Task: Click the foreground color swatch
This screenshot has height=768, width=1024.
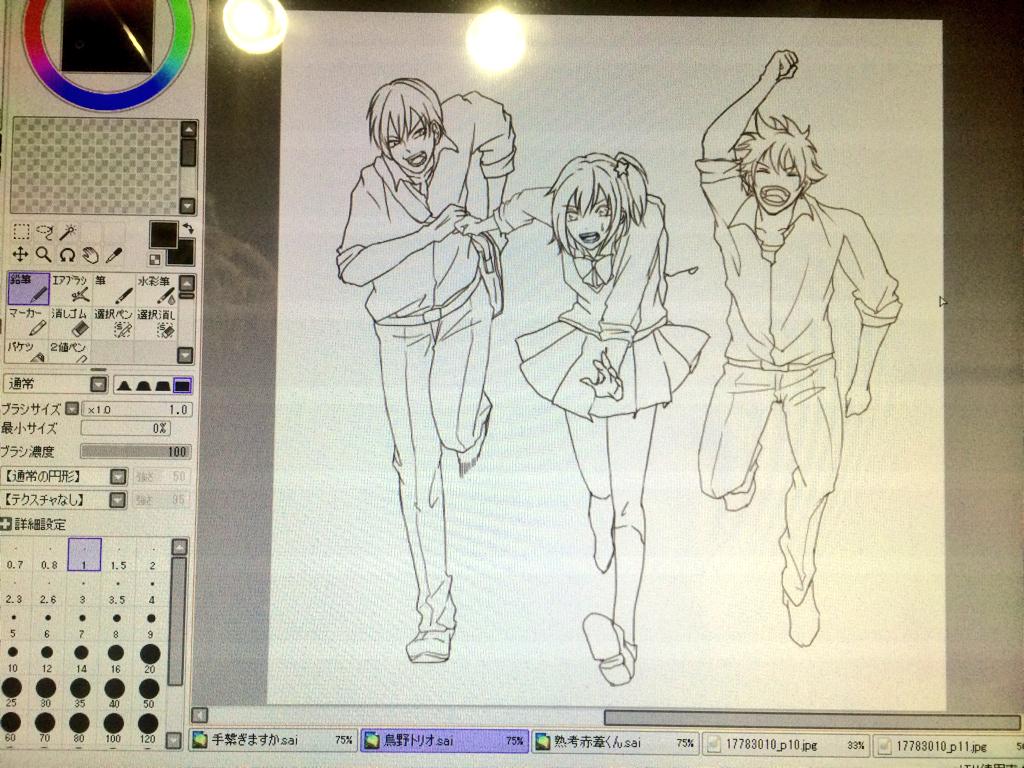Action: point(163,234)
